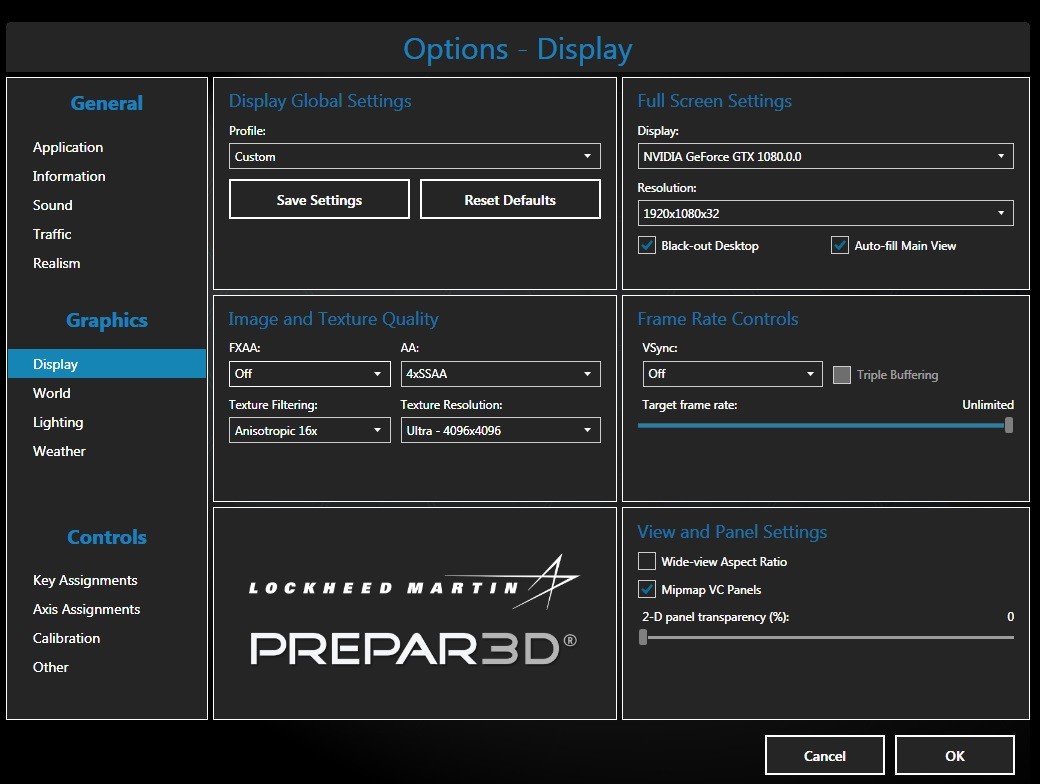
Task: Open the AA dropdown showing 4xSSAA
Action: click(501, 373)
